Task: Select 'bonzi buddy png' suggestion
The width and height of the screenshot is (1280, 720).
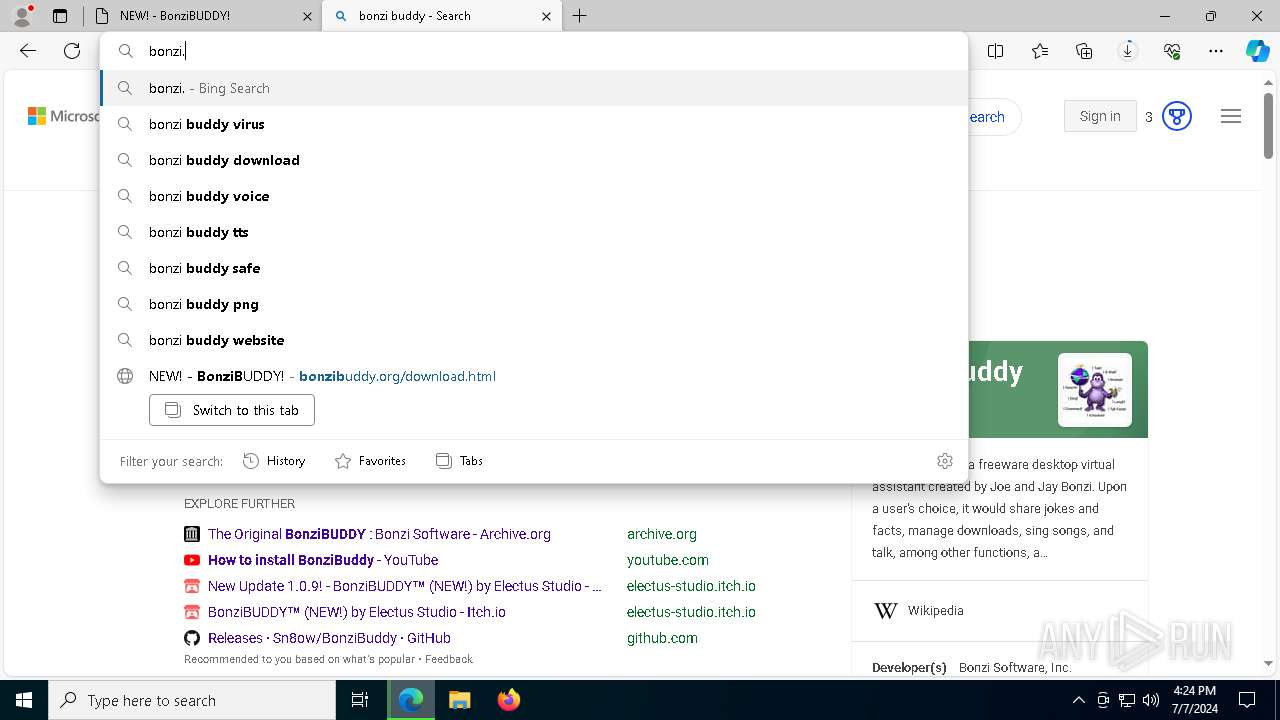Action: (534, 304)
